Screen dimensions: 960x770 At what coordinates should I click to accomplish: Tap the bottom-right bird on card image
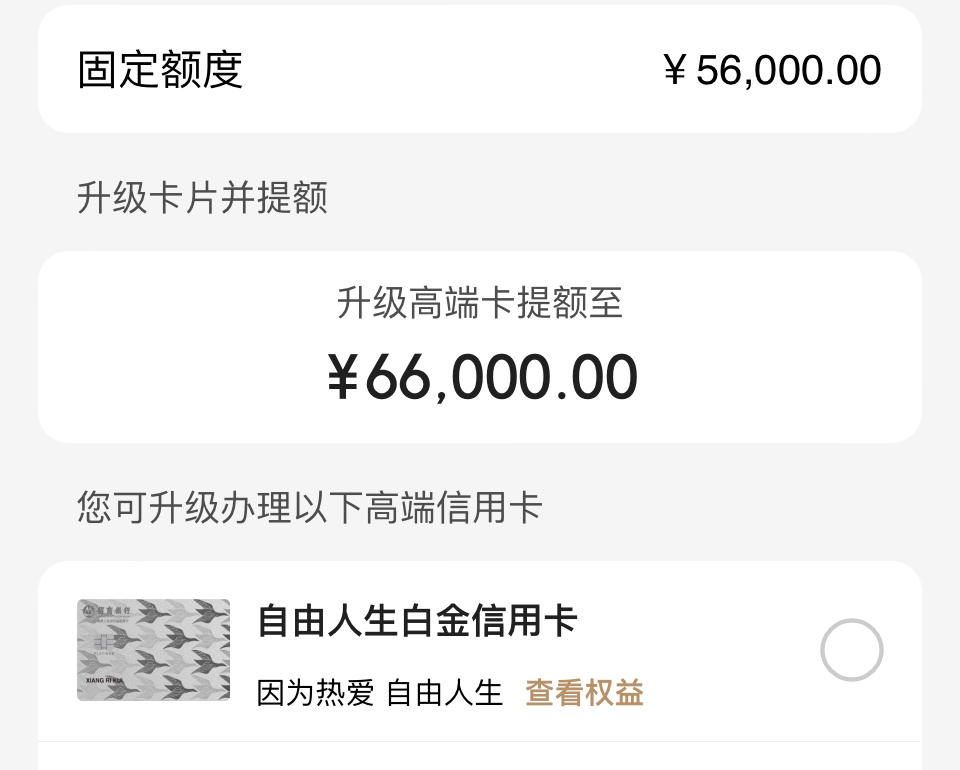tap(180, 687)
